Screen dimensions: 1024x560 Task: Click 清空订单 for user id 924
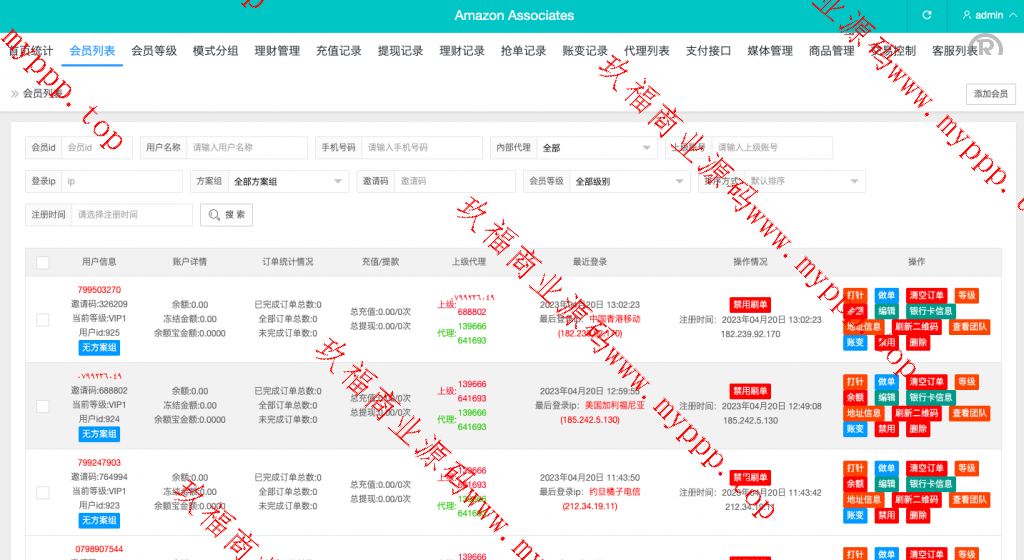point(926,382)
